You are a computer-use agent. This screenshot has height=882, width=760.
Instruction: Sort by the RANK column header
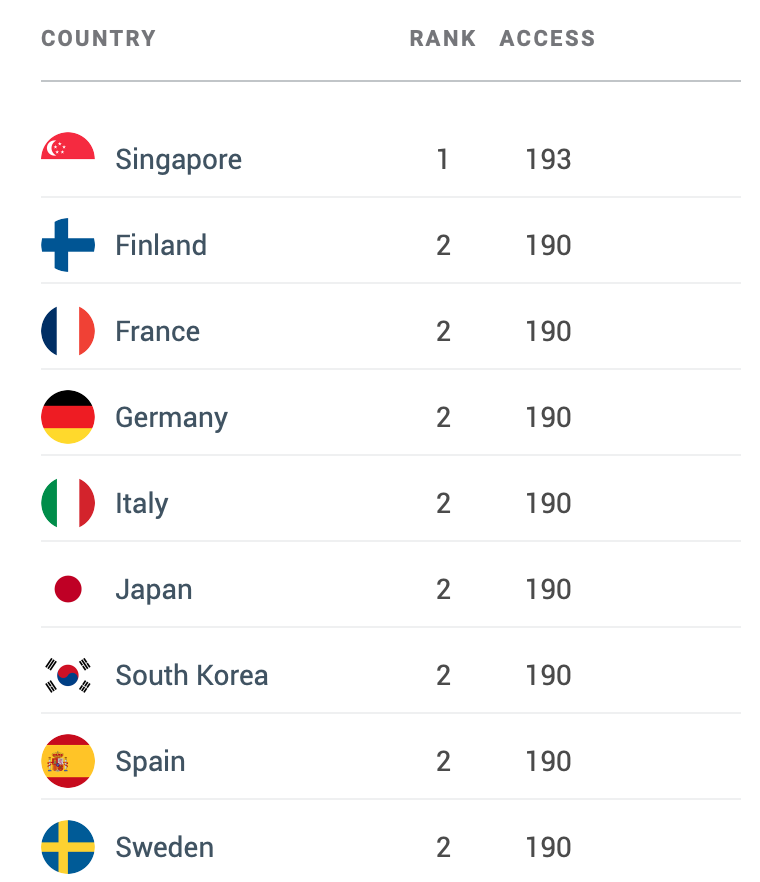(x=443, y=38)
